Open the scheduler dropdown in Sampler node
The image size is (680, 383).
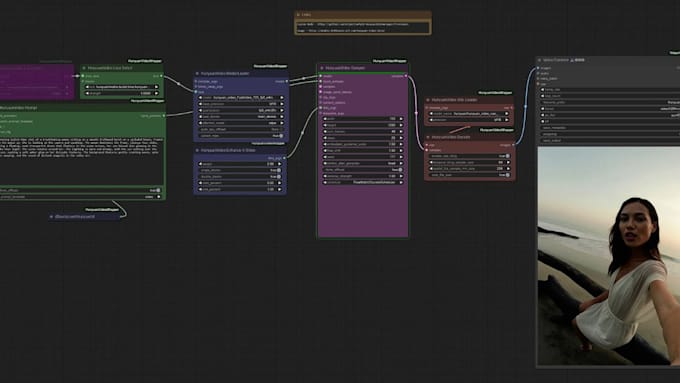(363, 182)
